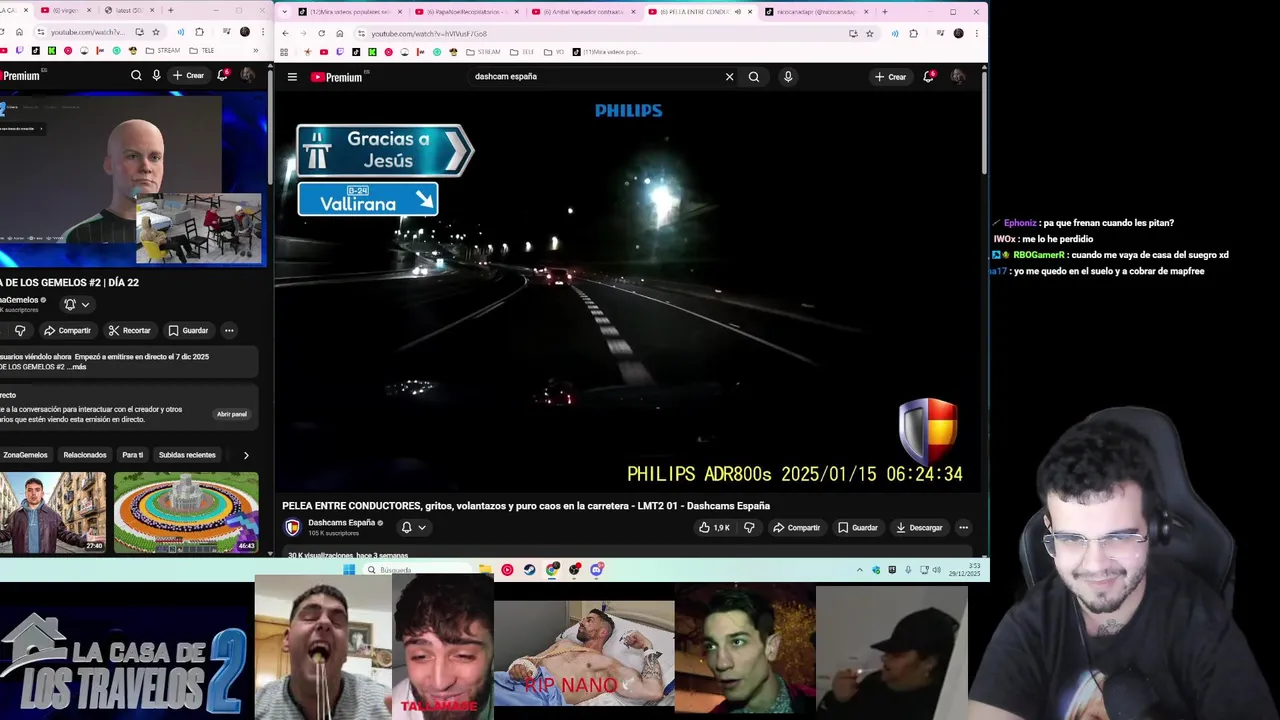
Task: Open TELE bookmarks folder in right browser
Action: [522, 52]
